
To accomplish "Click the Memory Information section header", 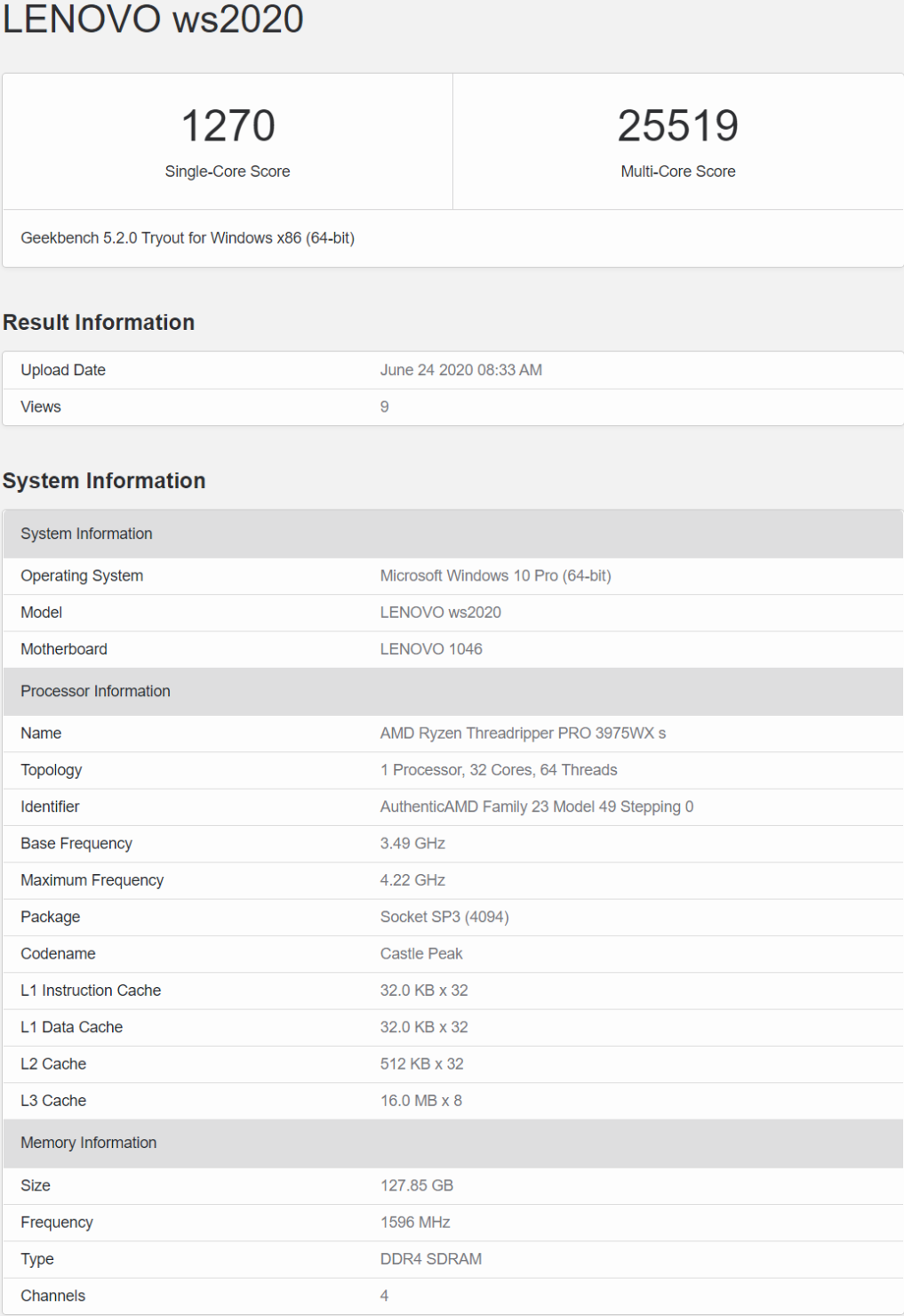I will (x=88, y=1143).
